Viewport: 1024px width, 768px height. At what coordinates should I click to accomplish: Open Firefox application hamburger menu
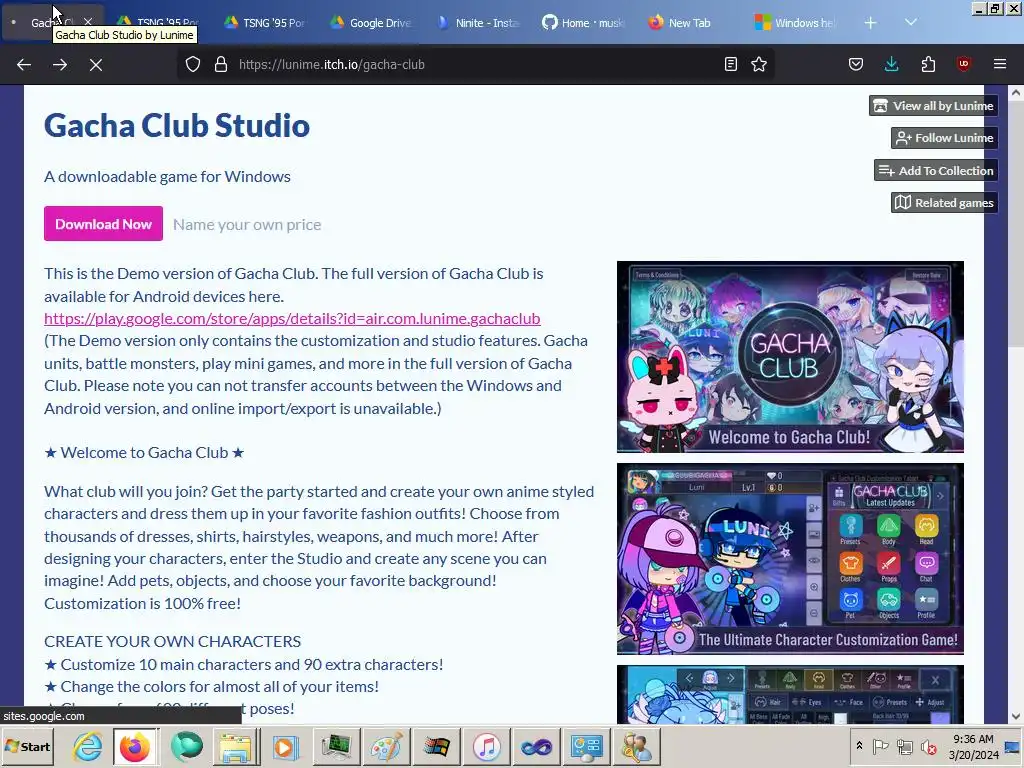[x=1000, y=65]
